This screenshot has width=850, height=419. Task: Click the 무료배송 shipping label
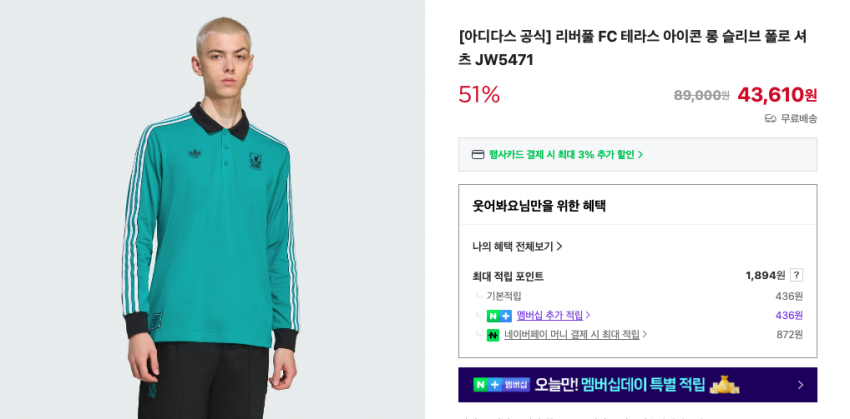click(x=799, y=119)
